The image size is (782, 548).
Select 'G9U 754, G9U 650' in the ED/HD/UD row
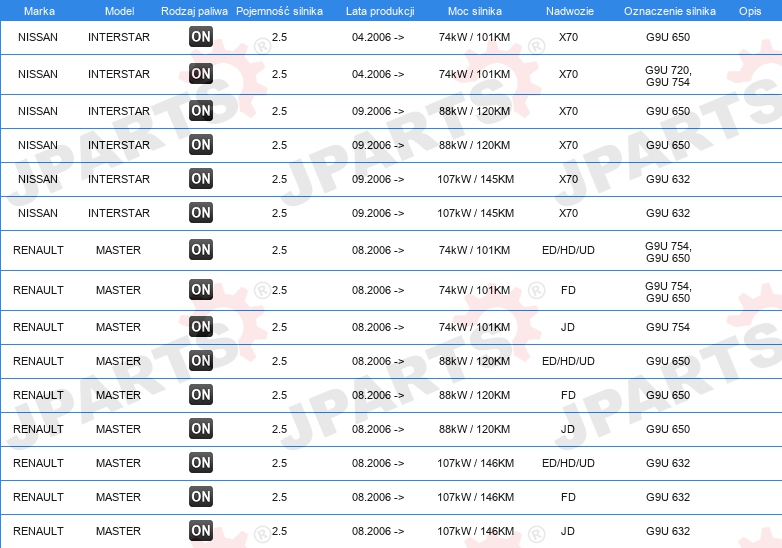click(x=668, y=252)
